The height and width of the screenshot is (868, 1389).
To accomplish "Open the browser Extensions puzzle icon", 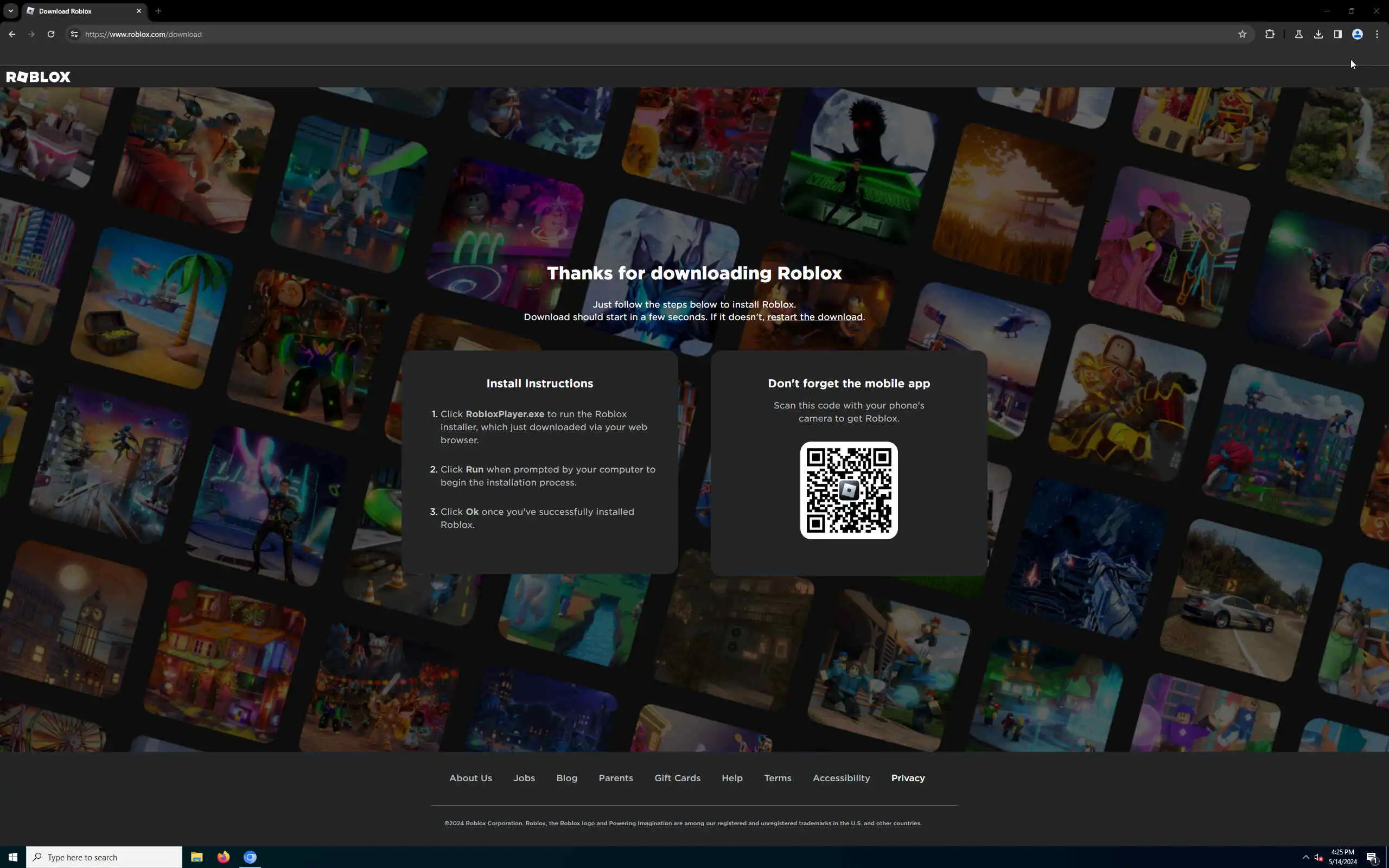I will (x=1270, y=34).
